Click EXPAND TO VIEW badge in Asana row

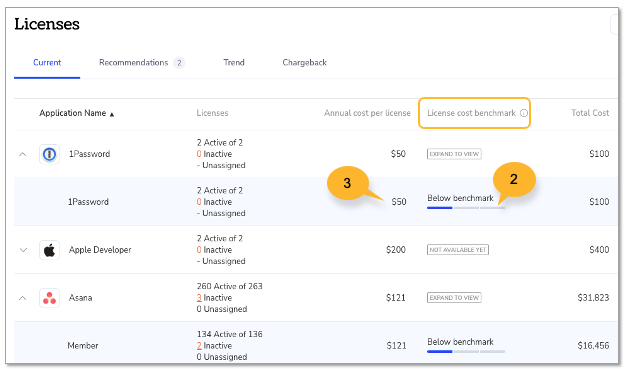pyautogui.click(x=454, y=298)
